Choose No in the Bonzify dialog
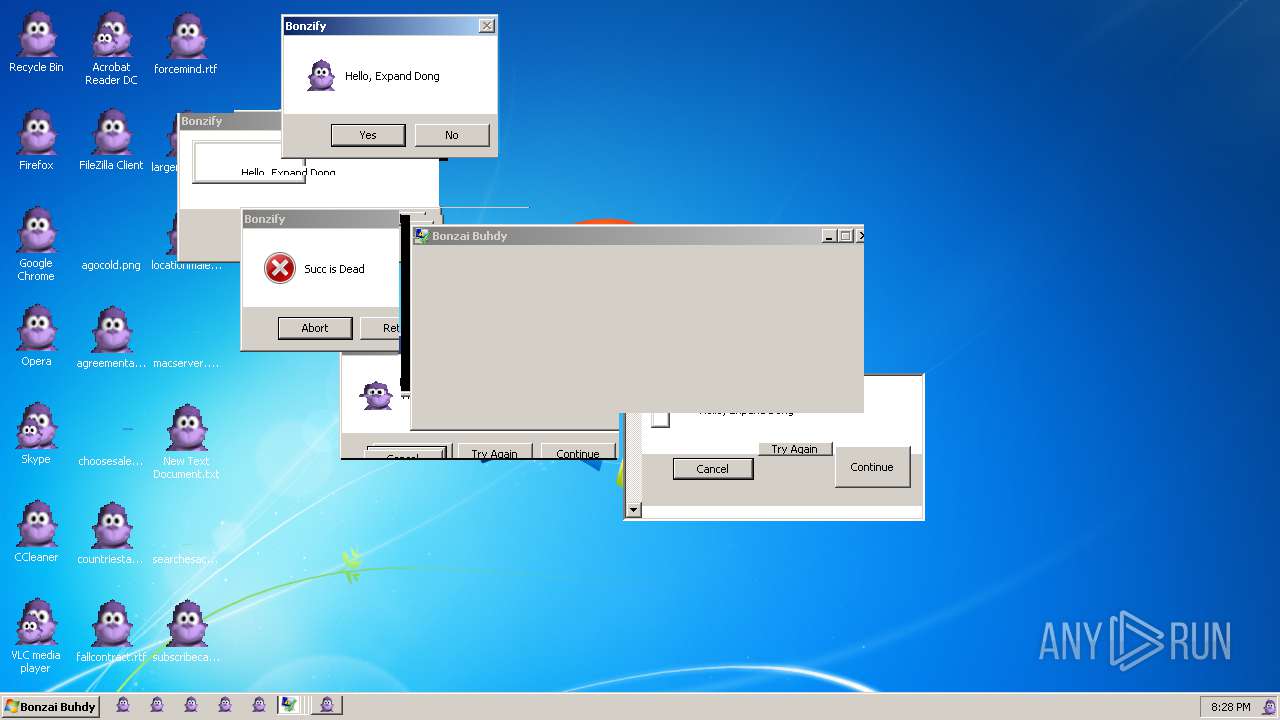Viewport: 1280px width, 720px height. point(452,135)
